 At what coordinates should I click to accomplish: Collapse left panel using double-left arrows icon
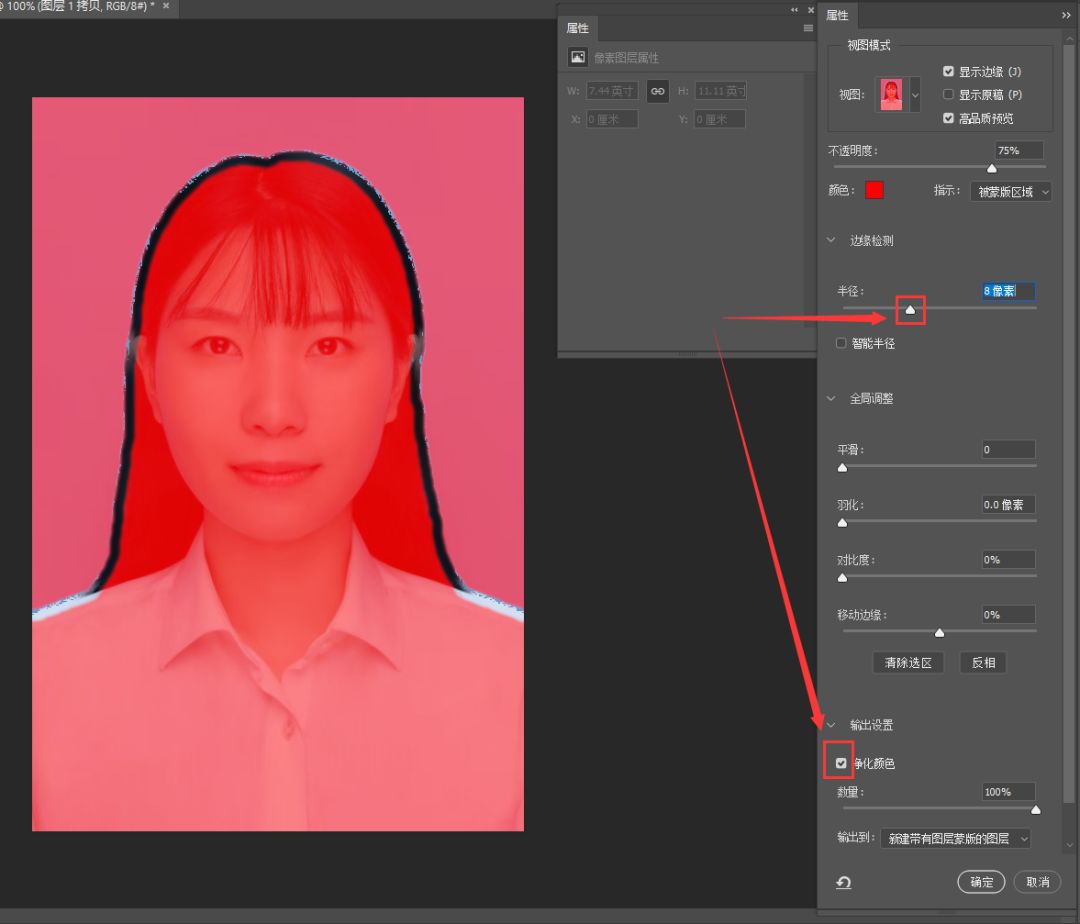795,10
